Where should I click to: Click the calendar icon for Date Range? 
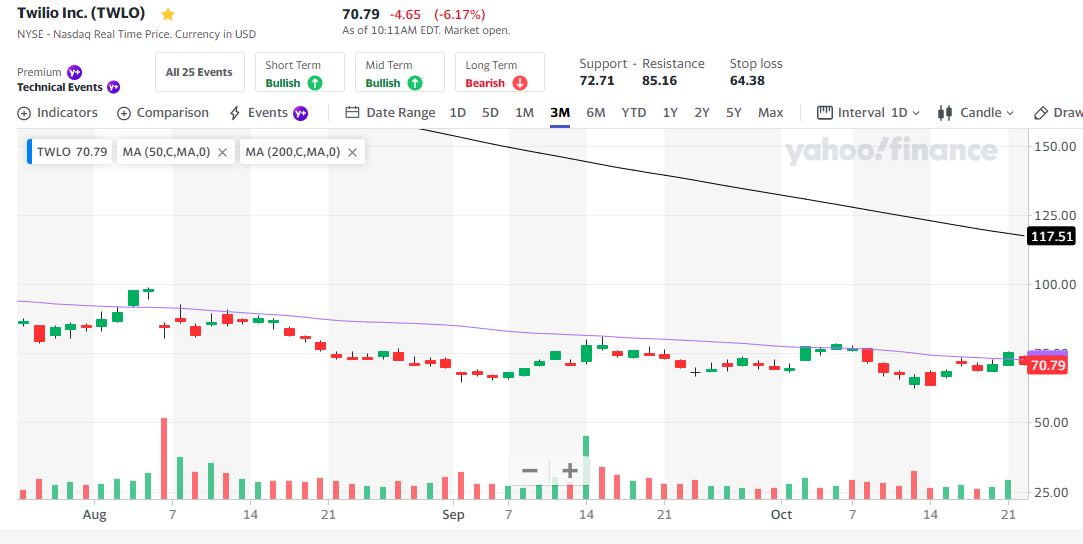(352, 113)
